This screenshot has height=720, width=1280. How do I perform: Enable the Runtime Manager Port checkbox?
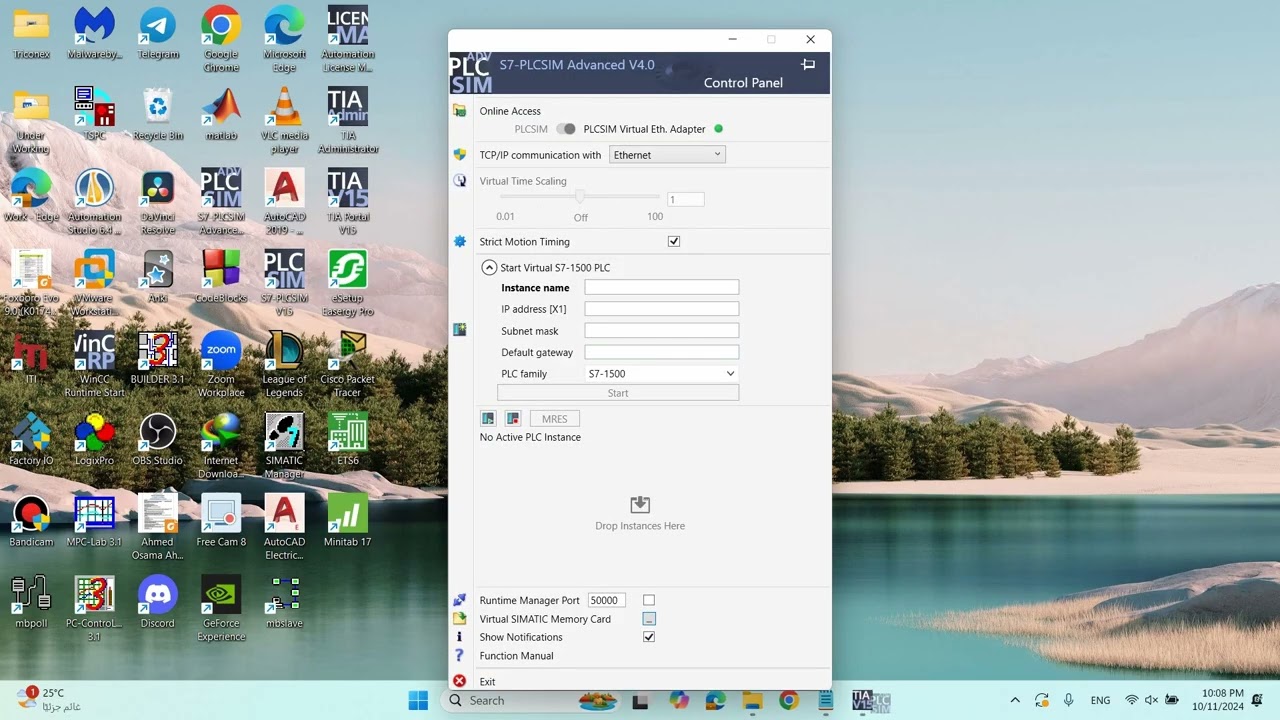click(649, 600)
